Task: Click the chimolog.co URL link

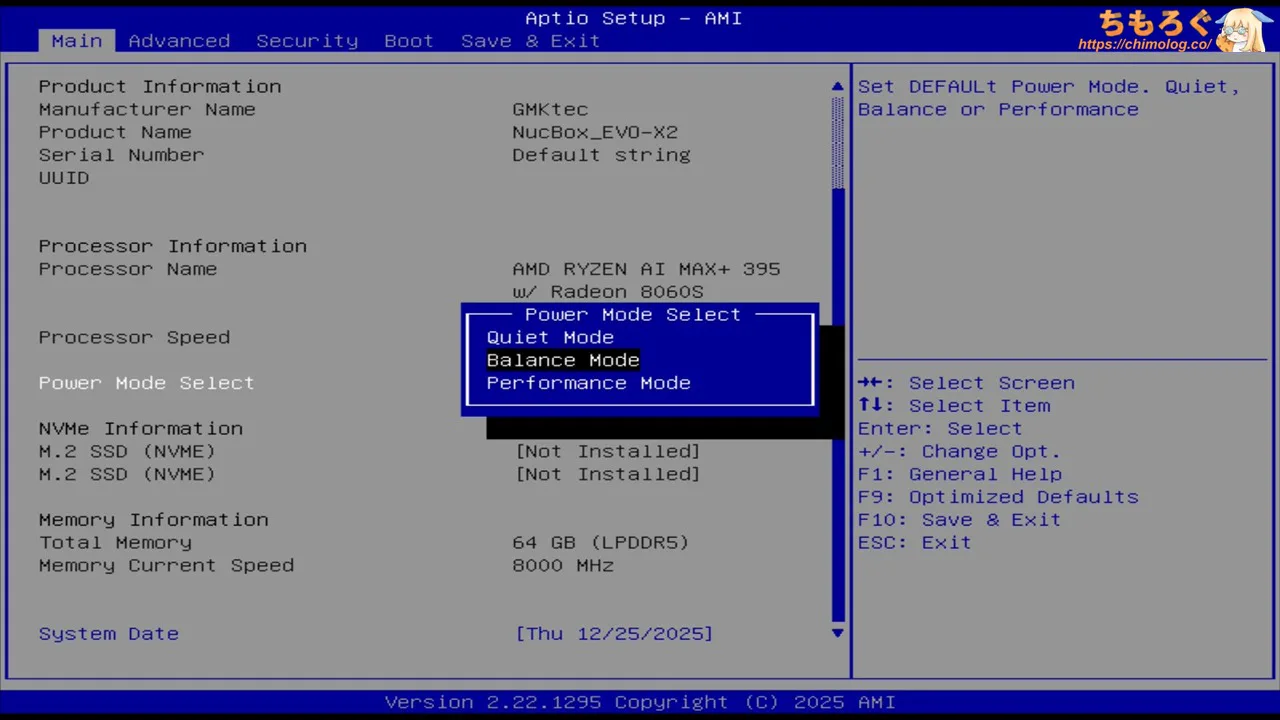Action: pos(1144,45)
